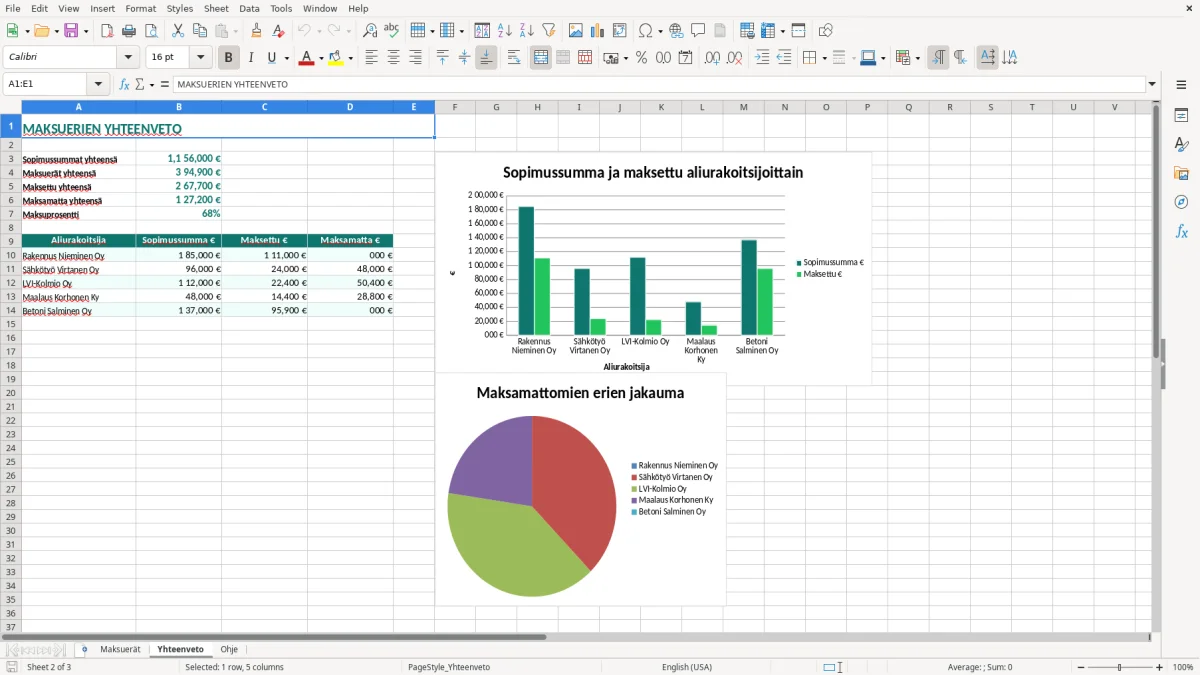This screenshot has height=675, width=1200.
Task: Click the Insert Image icon
Action: pos(576,31)
